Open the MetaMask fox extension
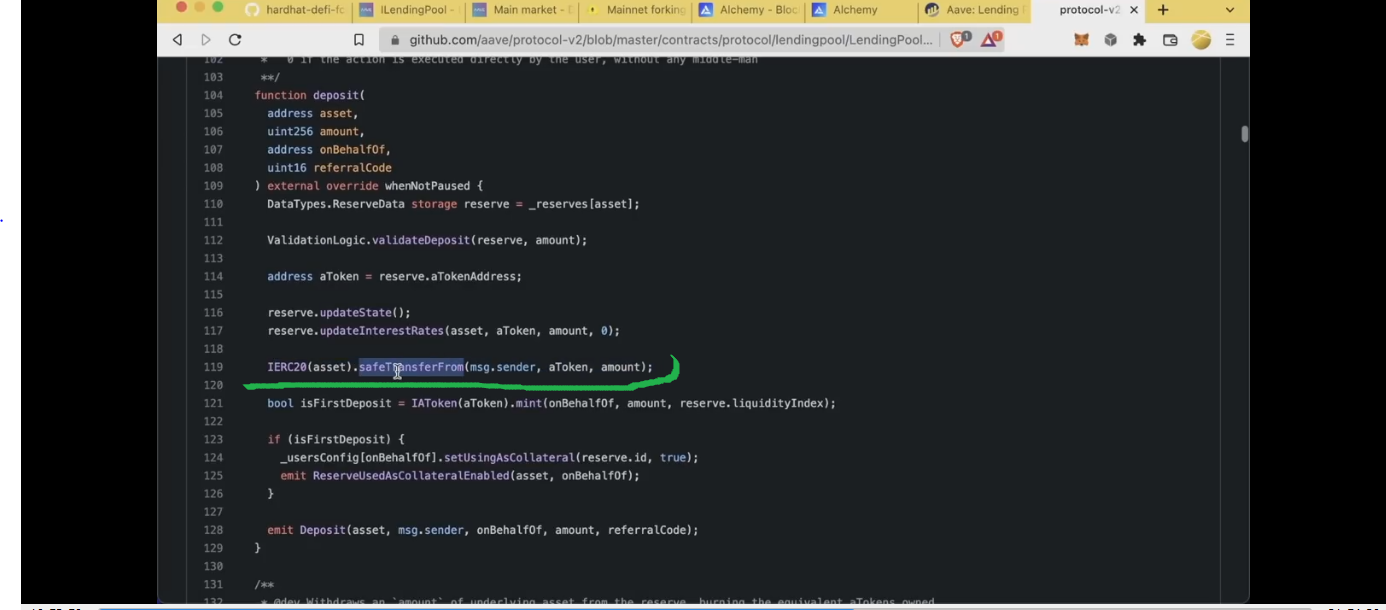 1081,40
